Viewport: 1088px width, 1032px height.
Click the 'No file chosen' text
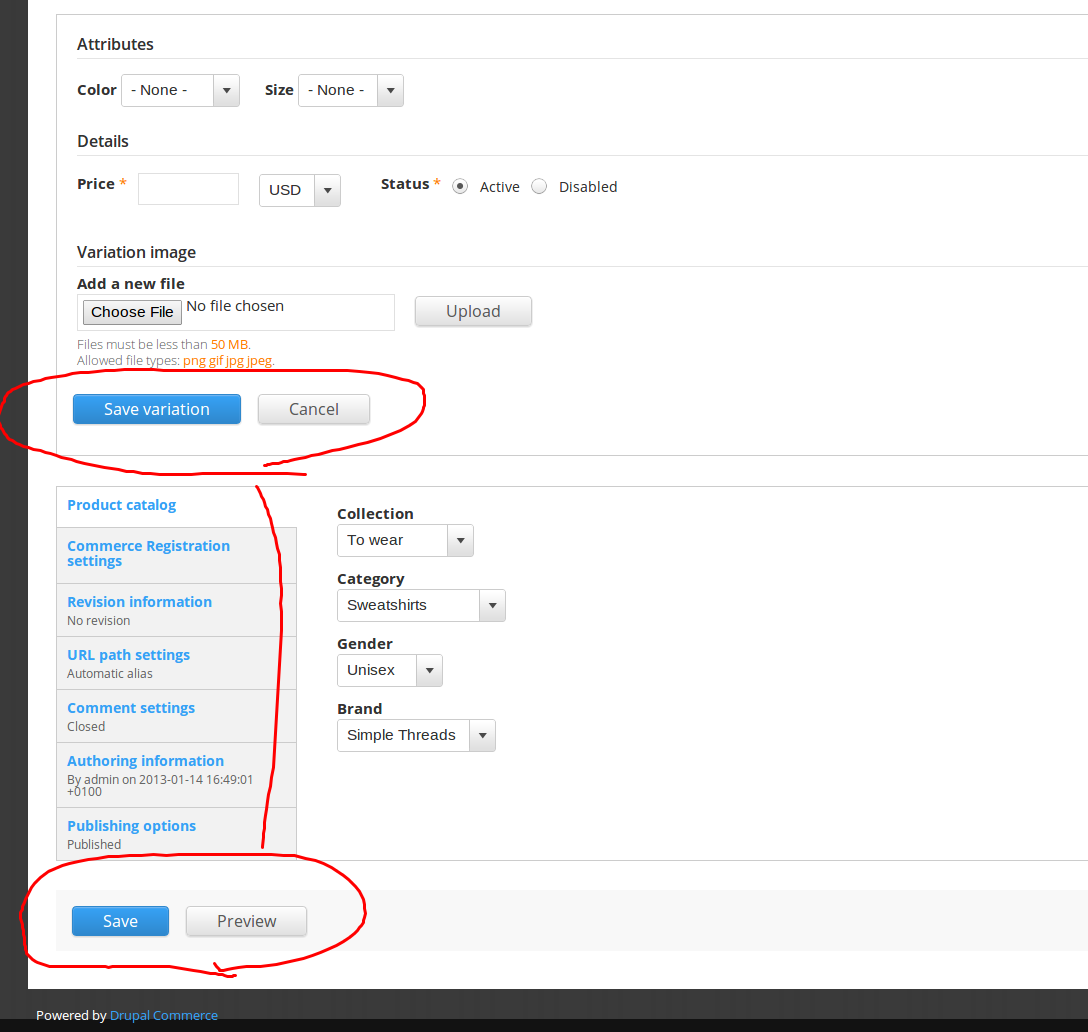(235, 306)
